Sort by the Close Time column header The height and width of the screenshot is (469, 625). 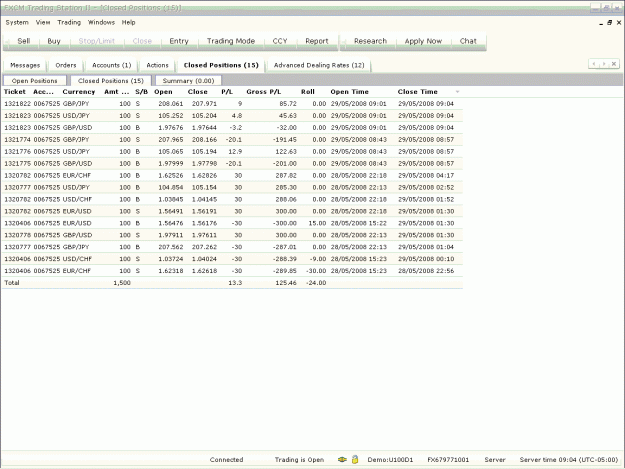pyautogui.click(x=418, y=92)
